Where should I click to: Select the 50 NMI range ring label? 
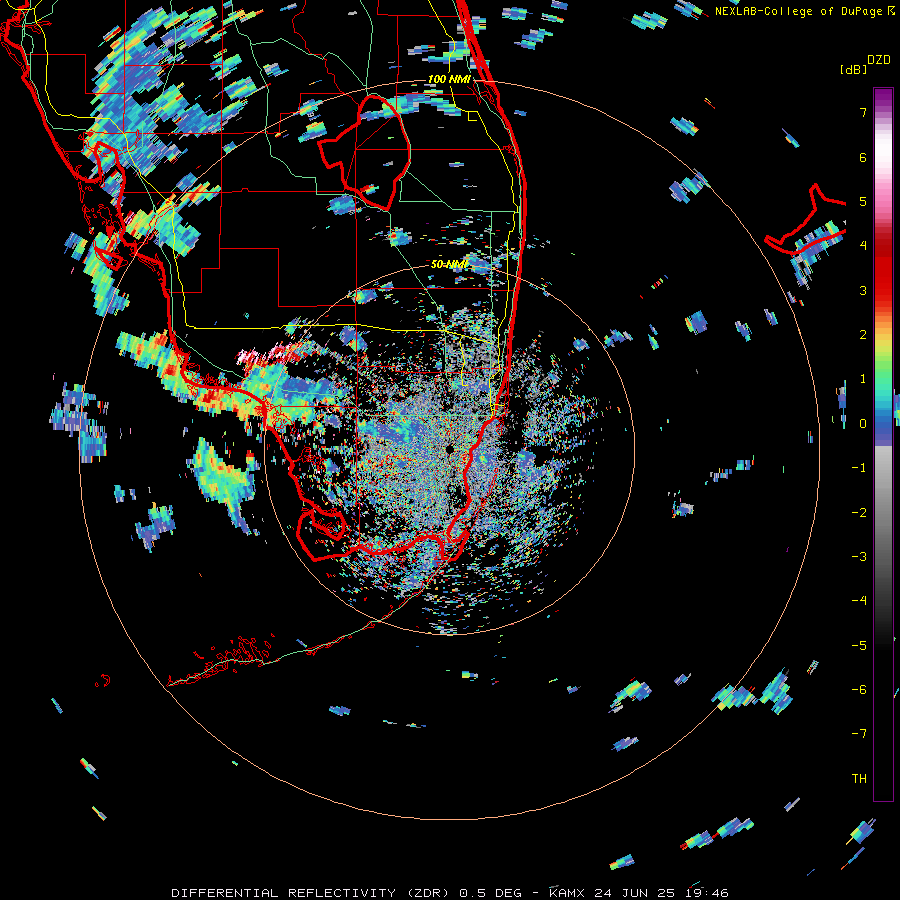point(449,264)
